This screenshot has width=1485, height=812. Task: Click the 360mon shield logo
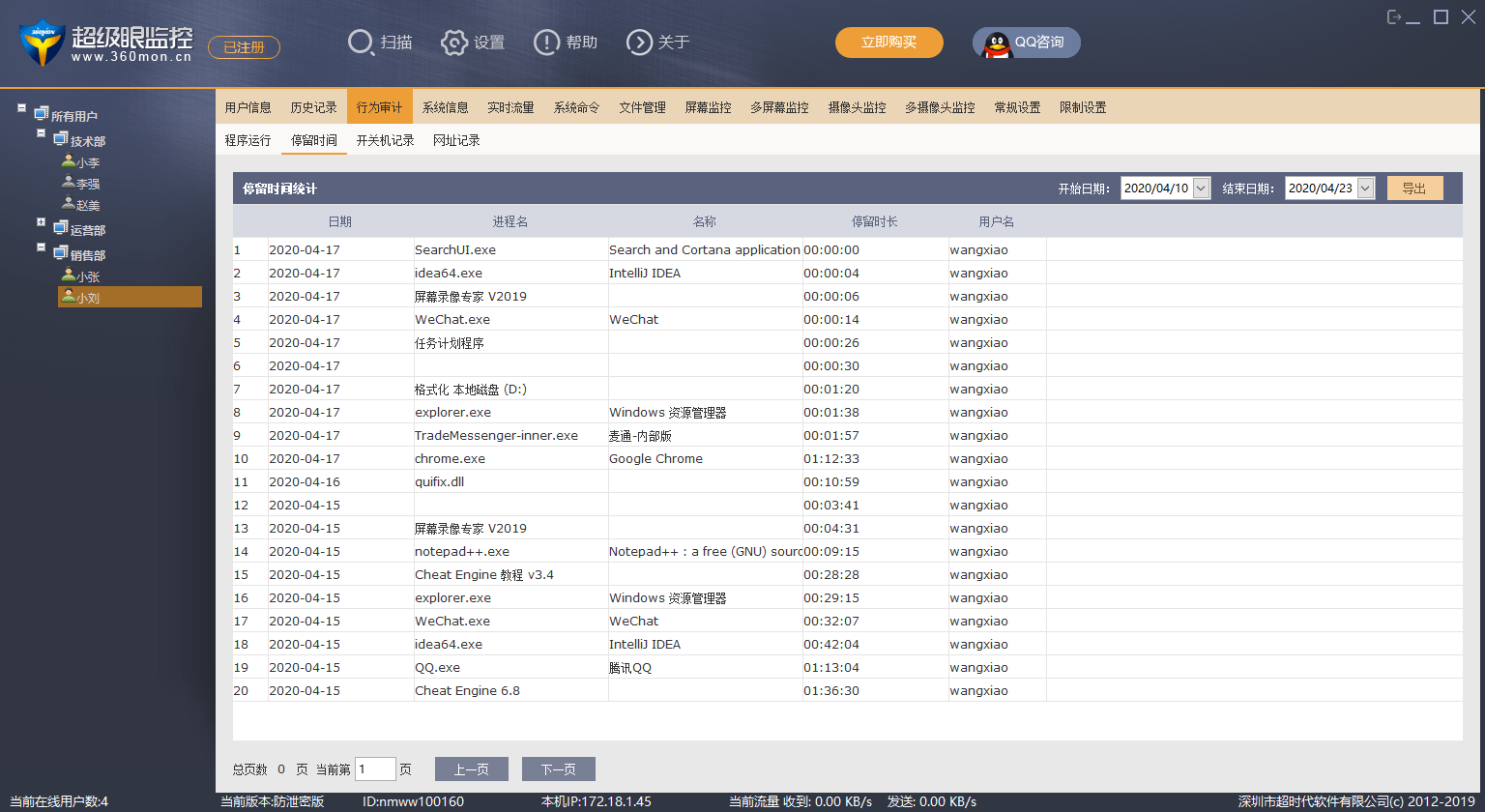pos(42,43)
